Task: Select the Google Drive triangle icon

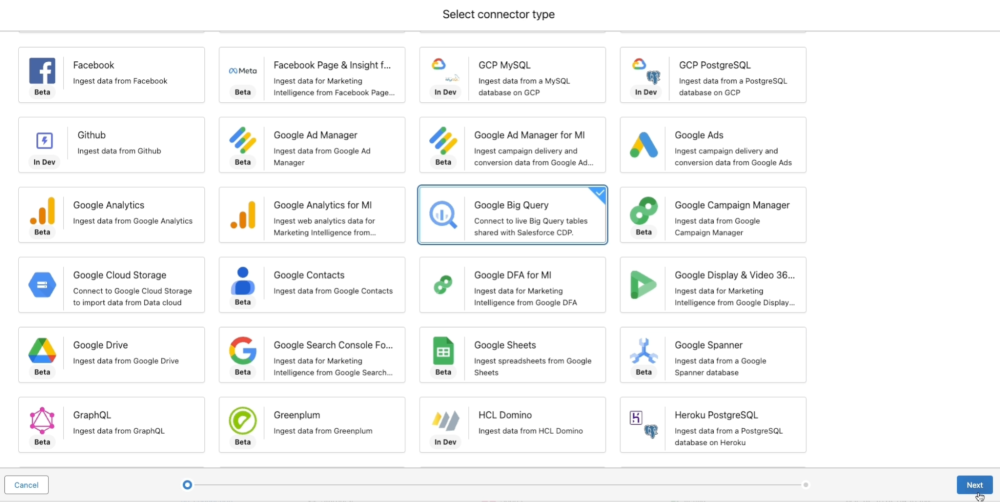Action: coord(42,351)
